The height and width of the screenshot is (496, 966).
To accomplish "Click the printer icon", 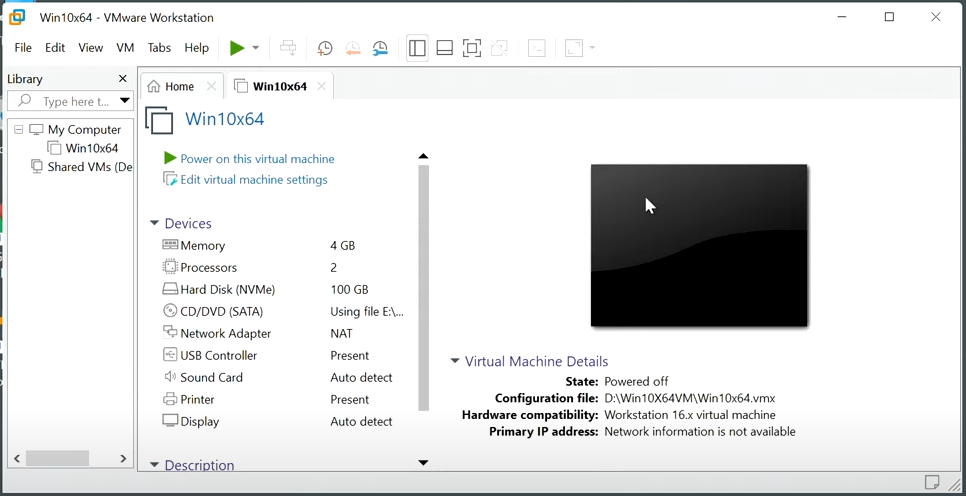I will tap(170, 399).
